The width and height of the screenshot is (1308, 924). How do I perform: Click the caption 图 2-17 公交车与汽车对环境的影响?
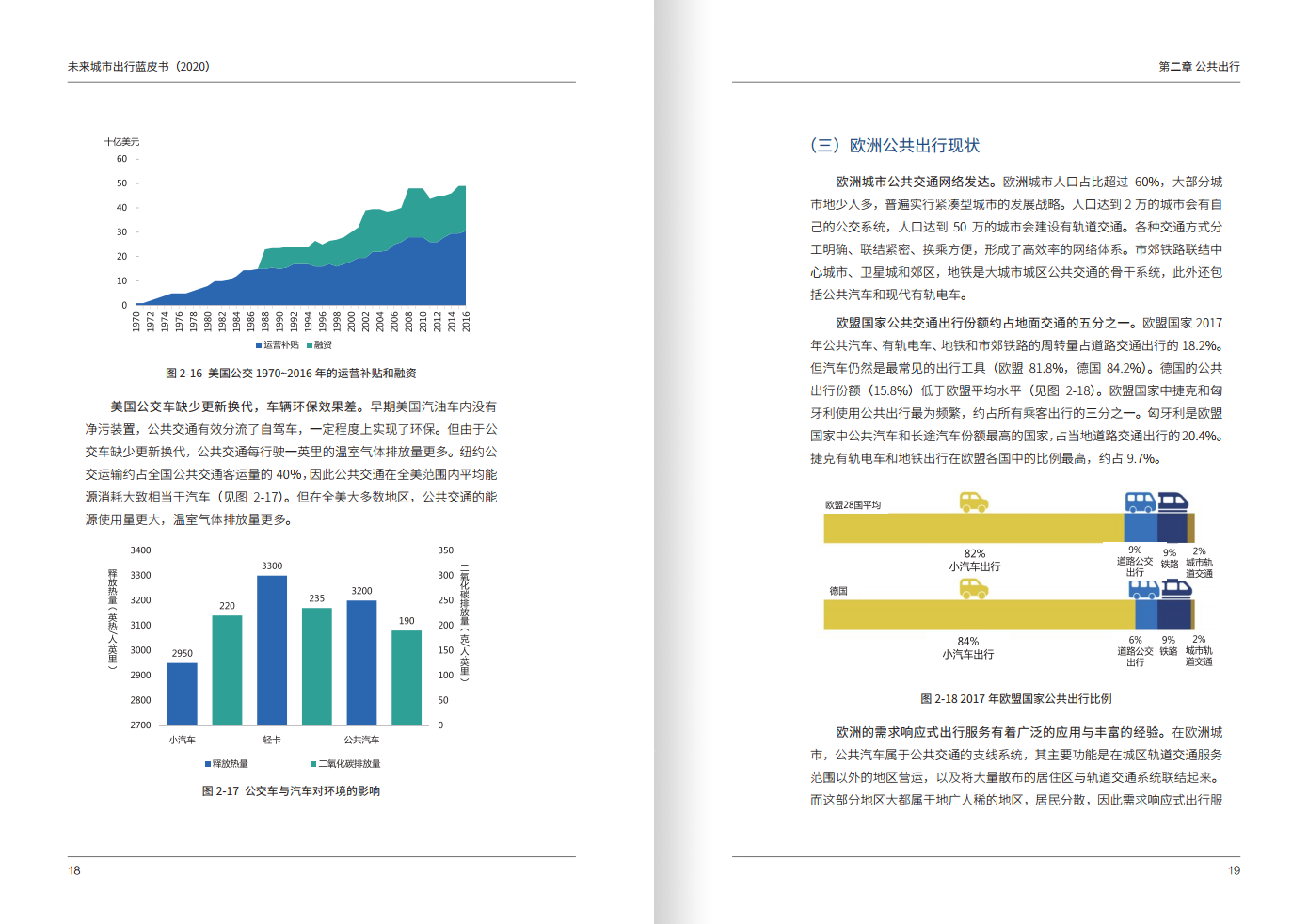point(291,791)
